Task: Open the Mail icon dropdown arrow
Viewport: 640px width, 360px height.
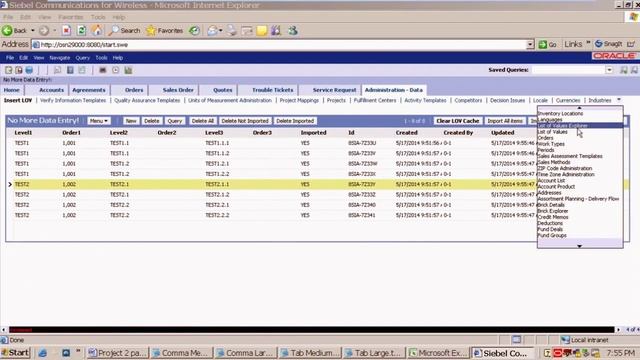Action: click(x=220, y=31)
